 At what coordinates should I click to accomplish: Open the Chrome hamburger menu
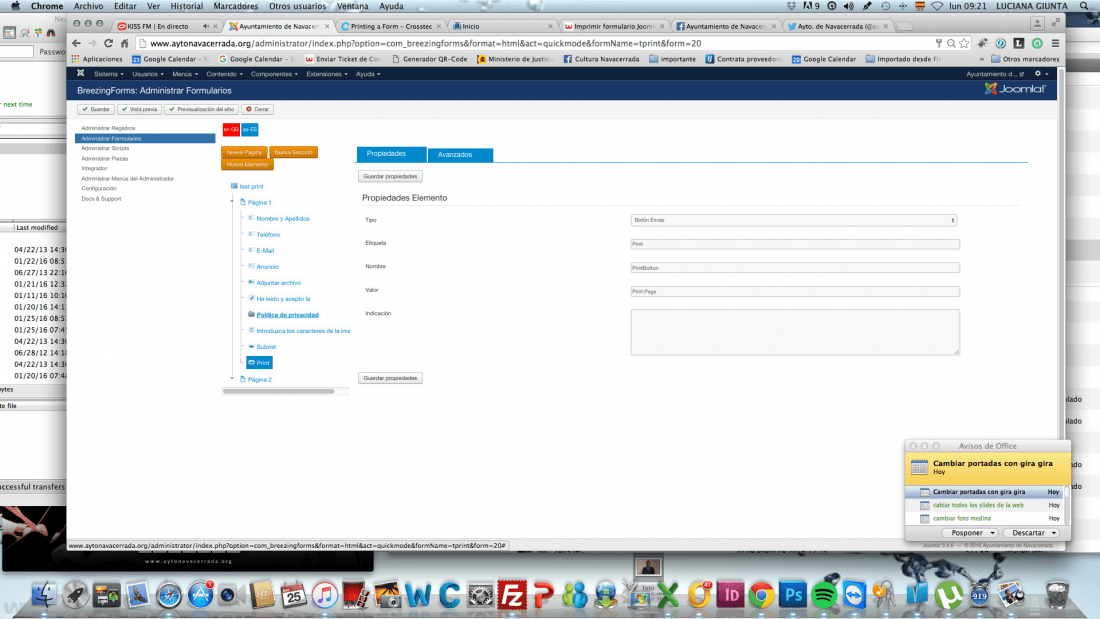click(x=1055, y=44)
